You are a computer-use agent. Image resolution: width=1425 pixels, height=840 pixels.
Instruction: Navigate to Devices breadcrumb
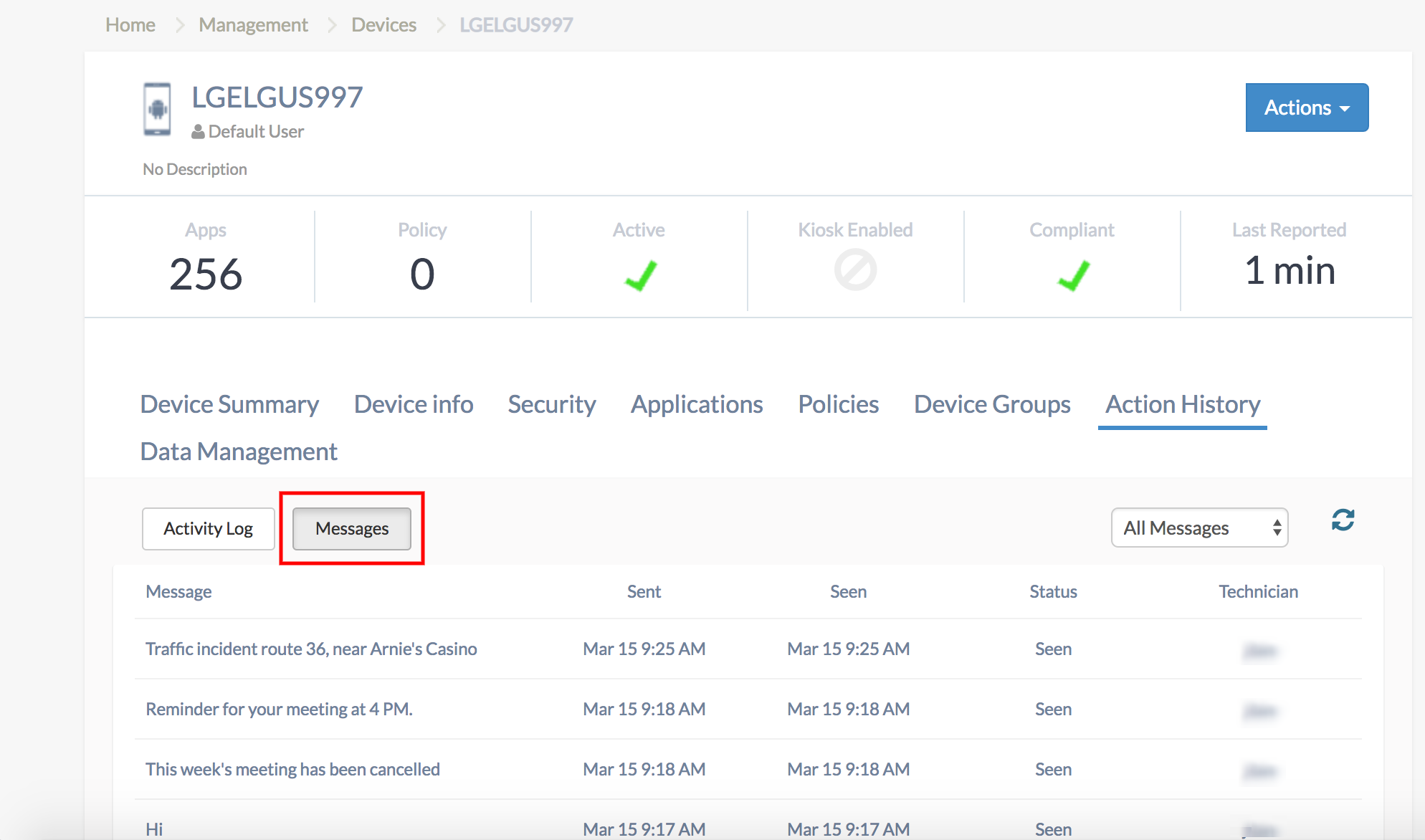[383, 25]
